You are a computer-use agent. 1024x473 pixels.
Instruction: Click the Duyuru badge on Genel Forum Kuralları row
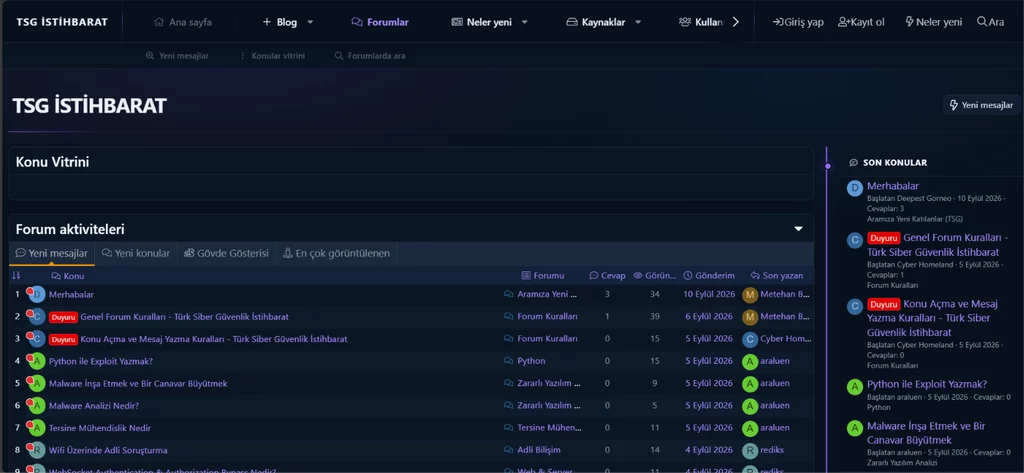coord(63,318)
